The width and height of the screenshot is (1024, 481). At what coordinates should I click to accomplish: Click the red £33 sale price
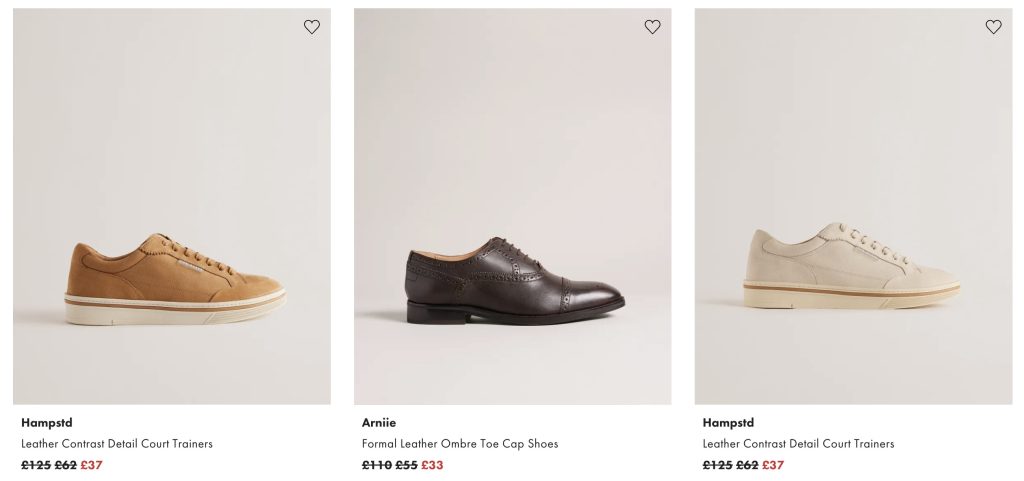(432, 465)
